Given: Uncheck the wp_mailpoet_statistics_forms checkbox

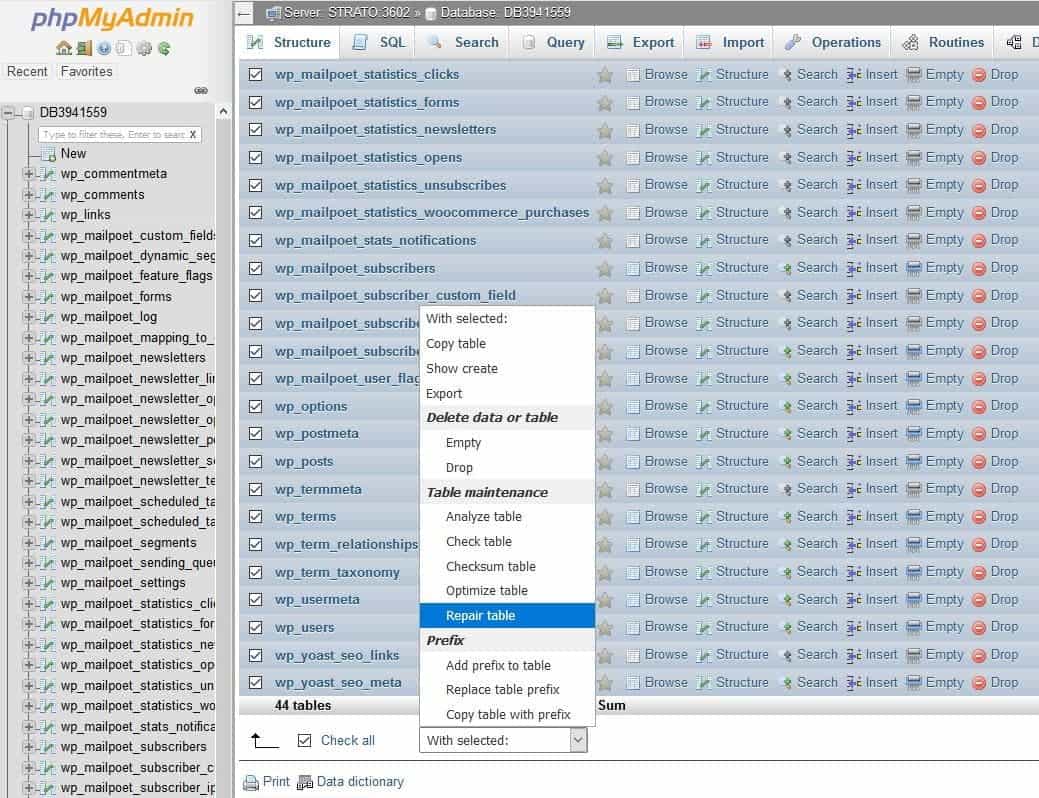Looking at the screenshot, I should [255, 102].
